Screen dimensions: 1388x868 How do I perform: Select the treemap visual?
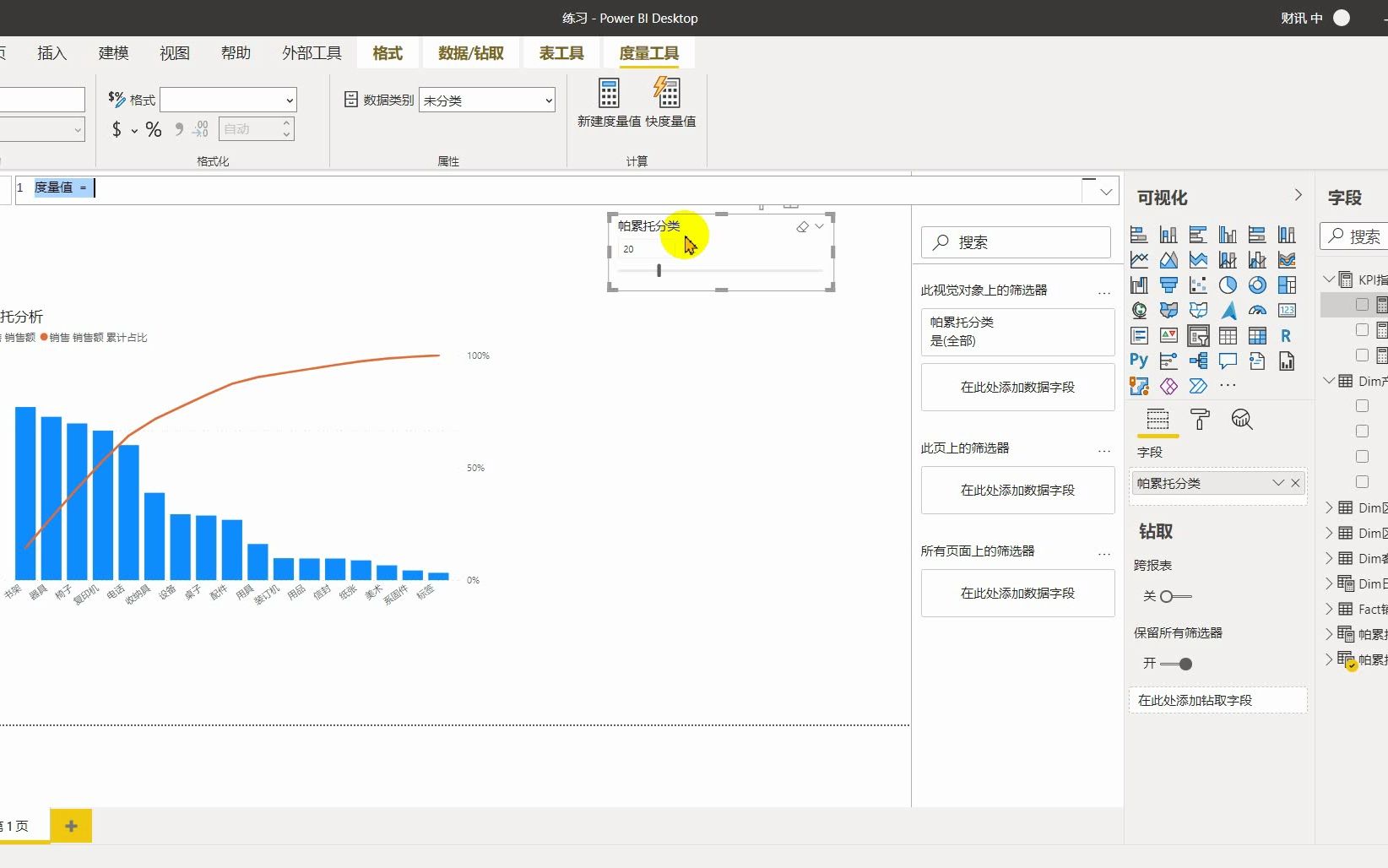click(1287, 285)
